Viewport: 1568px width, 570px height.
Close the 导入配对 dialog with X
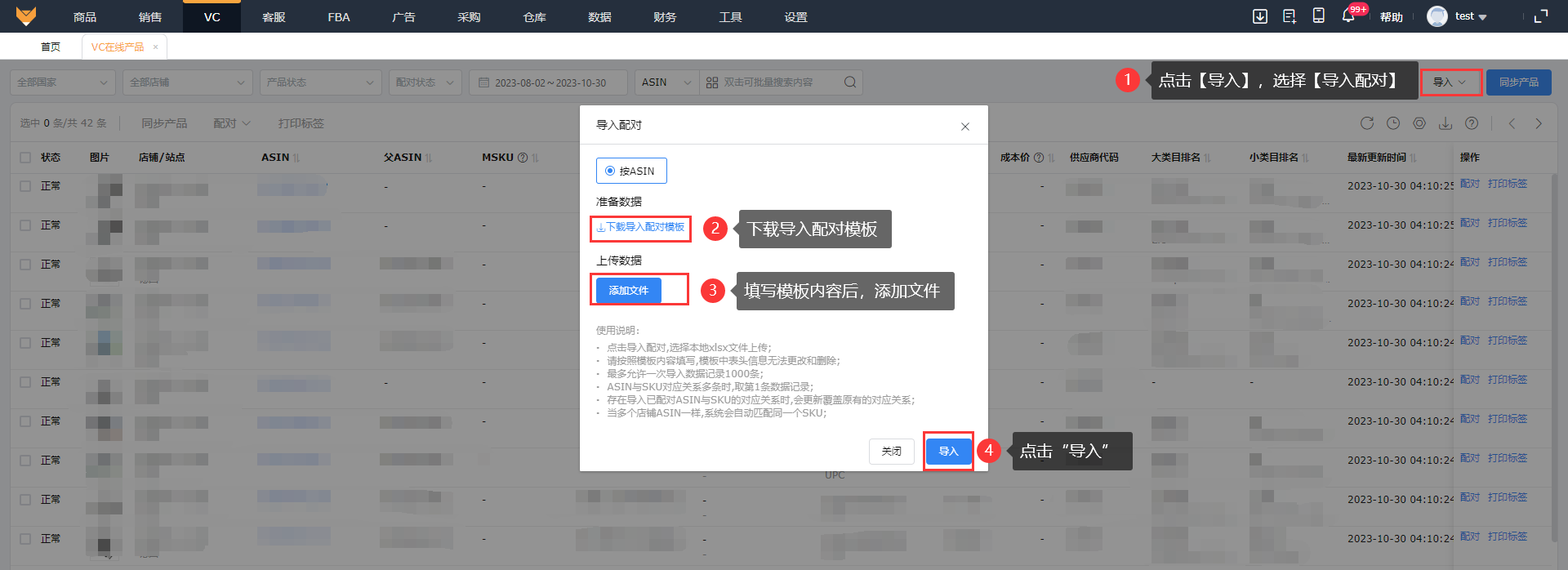point(965,127)
